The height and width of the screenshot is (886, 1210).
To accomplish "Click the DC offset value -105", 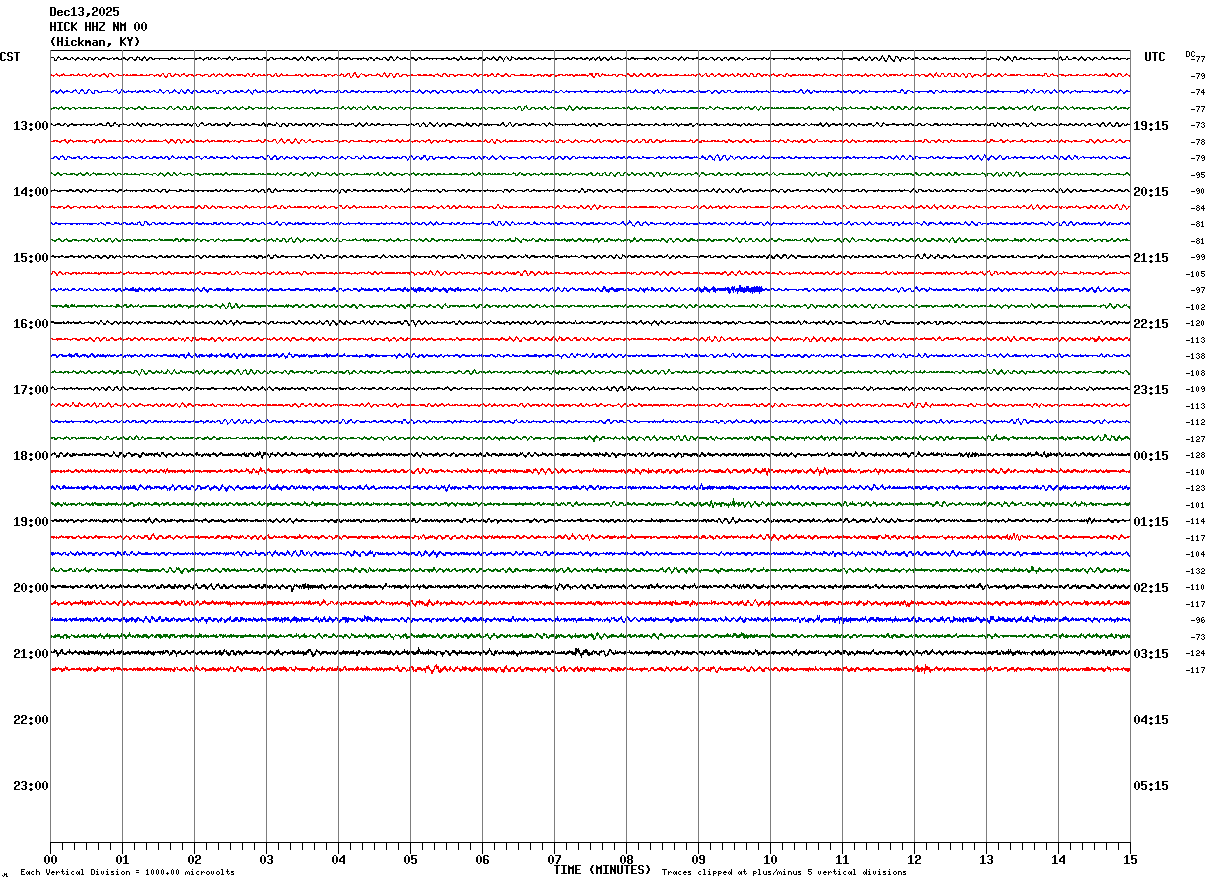I will coord(1195,274).
